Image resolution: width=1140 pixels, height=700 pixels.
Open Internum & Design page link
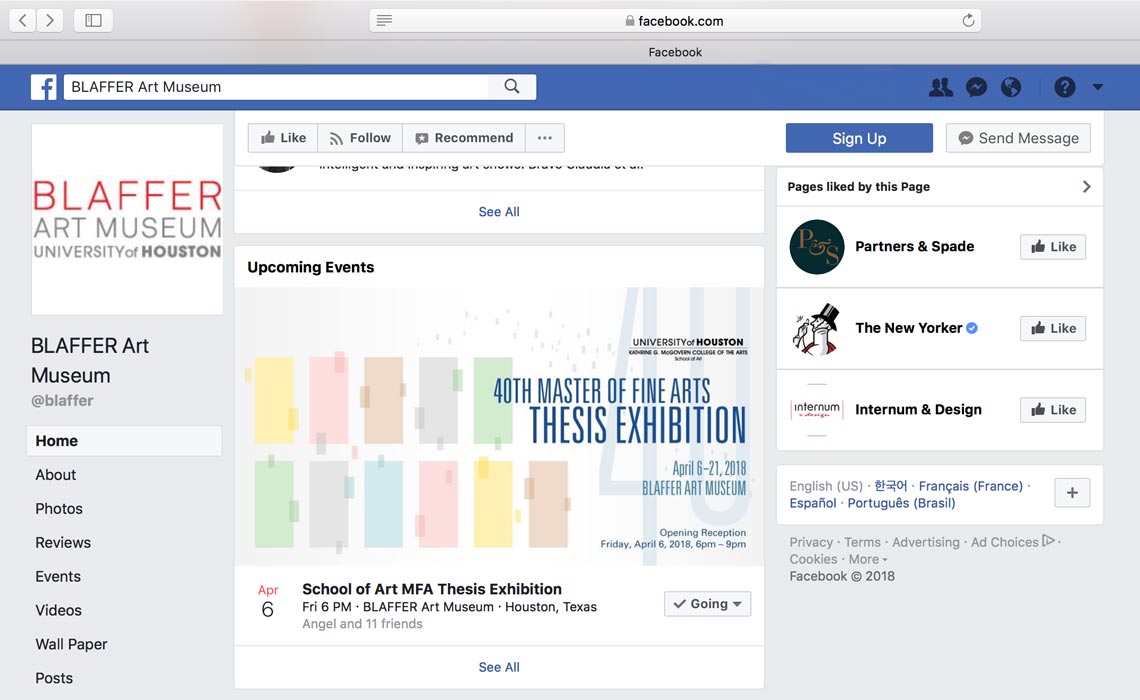[918, 409]
